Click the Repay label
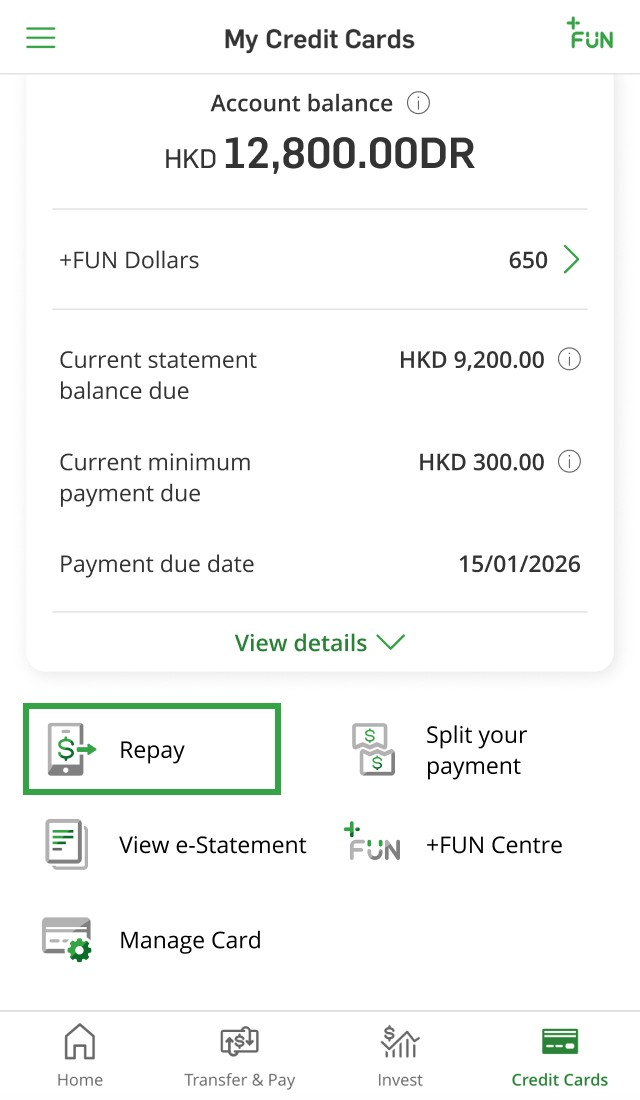Image resolution: width=640 pixels, height=1100 pixels. pyautogui.click(x=152, y=750)
